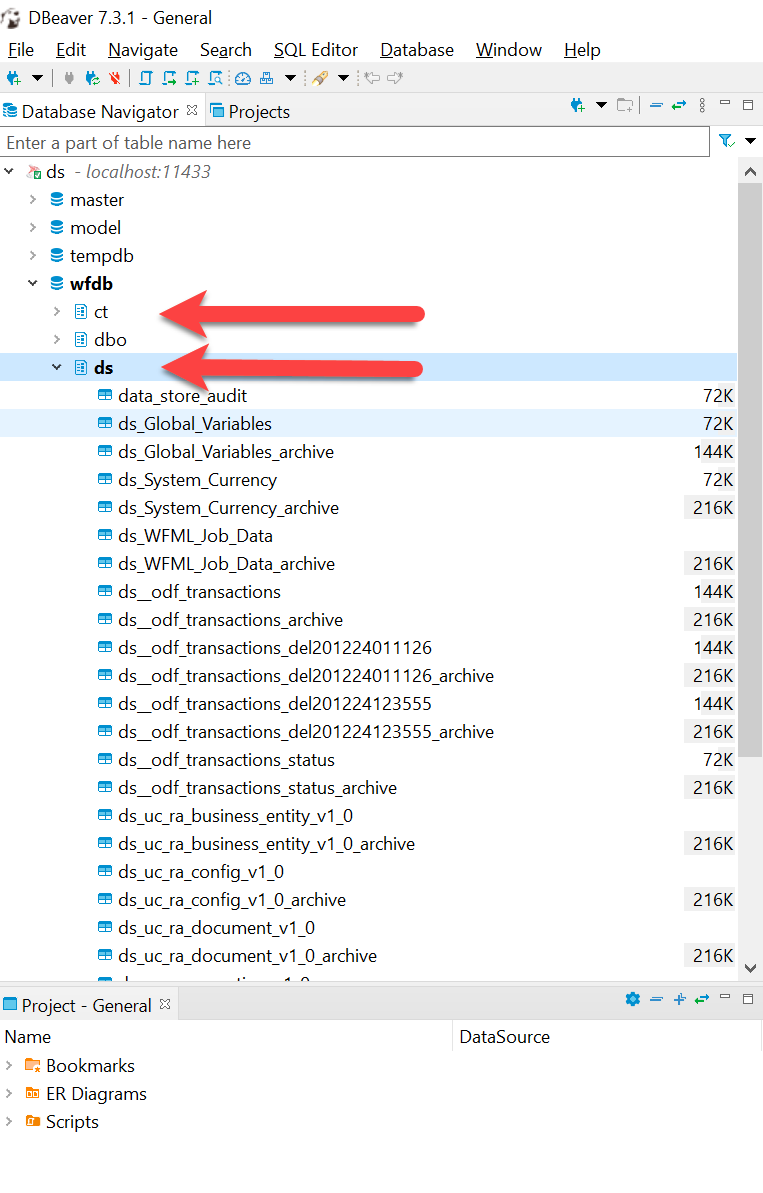Image resolution: width=763 pixels, height=1193 pixels.
Task: Expand the model database node
Action: [33, 227]
